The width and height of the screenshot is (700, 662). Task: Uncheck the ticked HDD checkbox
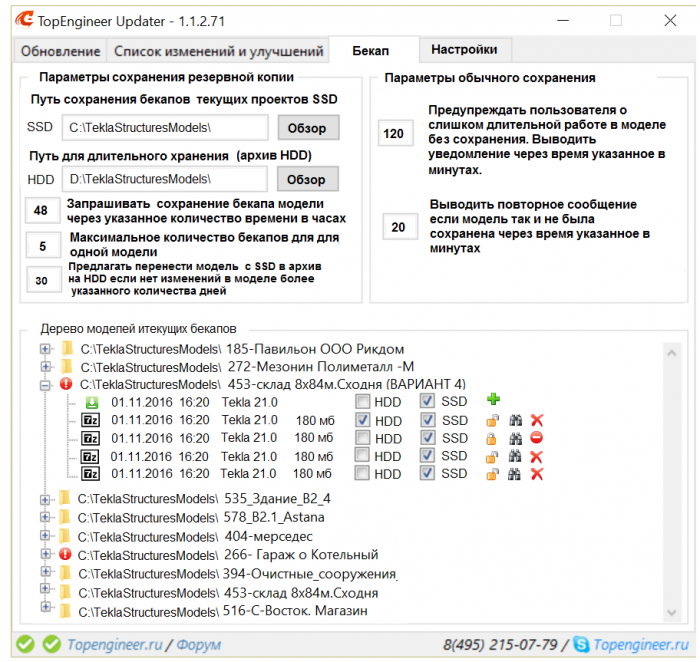coord(362,420)
